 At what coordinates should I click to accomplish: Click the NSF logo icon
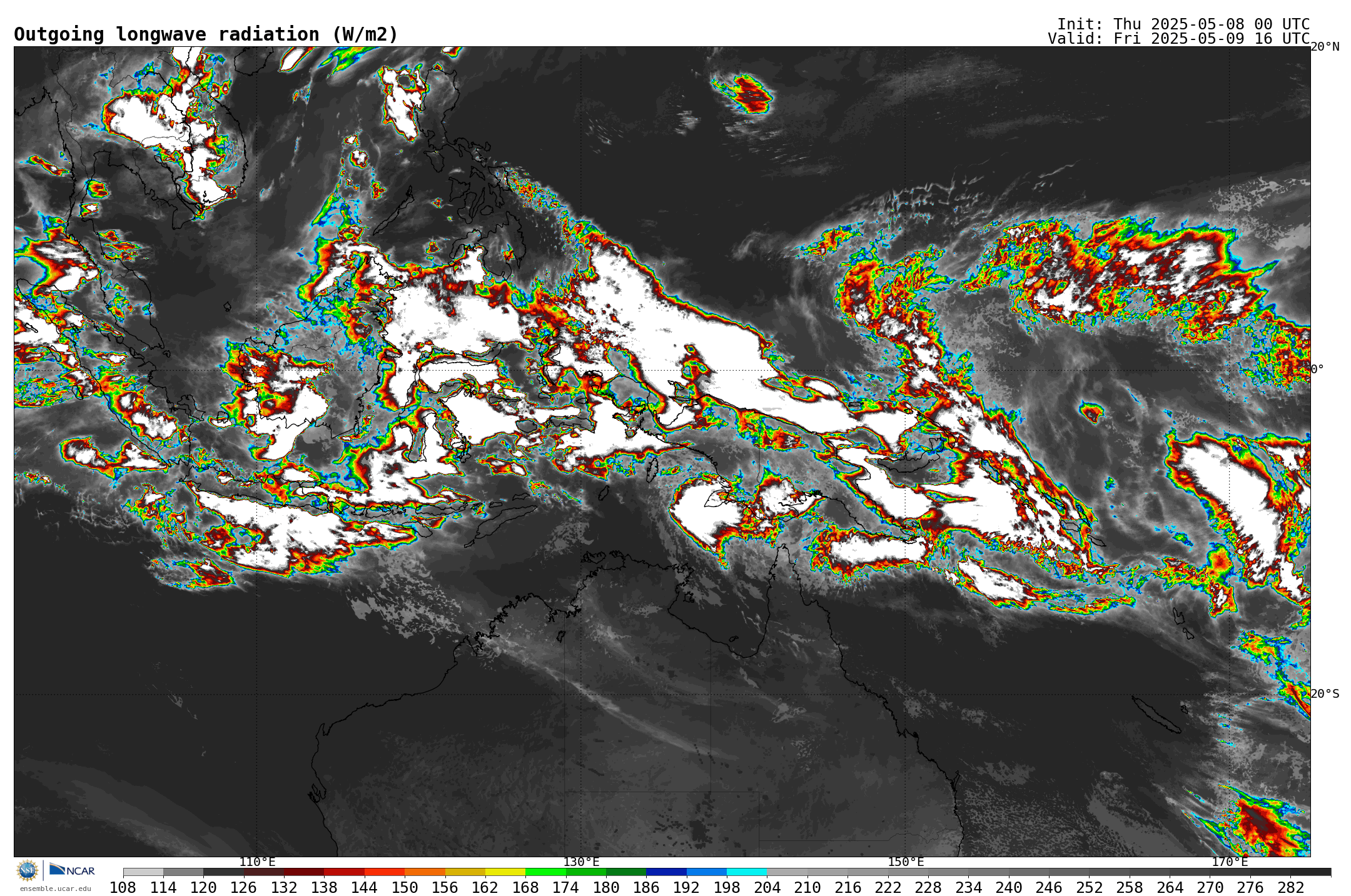28,870
